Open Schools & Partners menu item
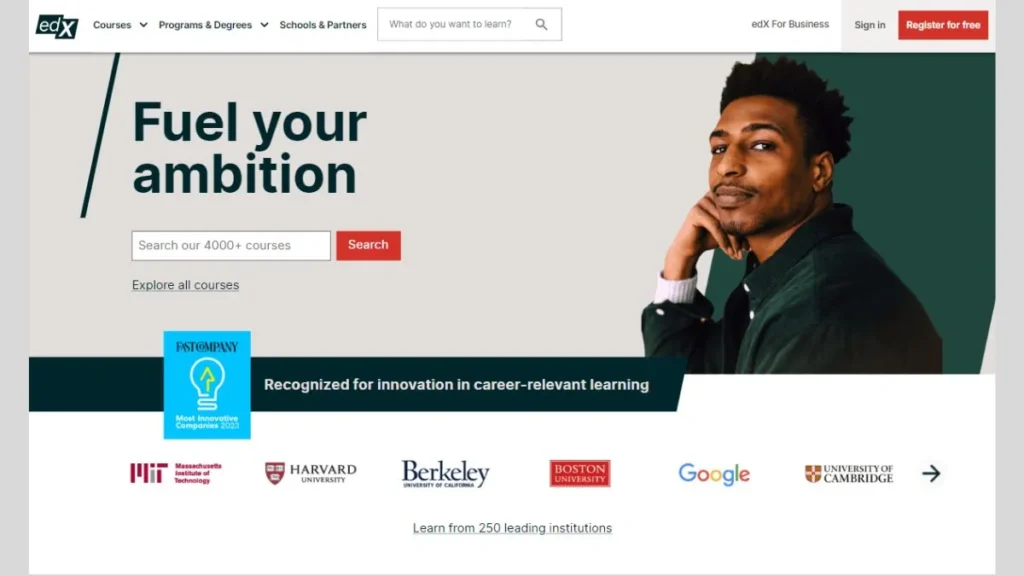This screenshot has width=1024, height=576. tap(323, 25)
